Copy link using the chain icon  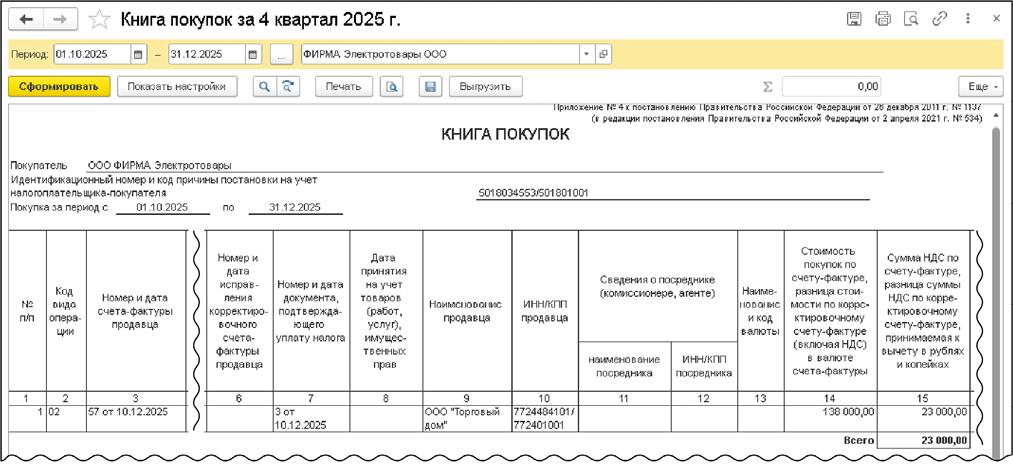(939, 19)
